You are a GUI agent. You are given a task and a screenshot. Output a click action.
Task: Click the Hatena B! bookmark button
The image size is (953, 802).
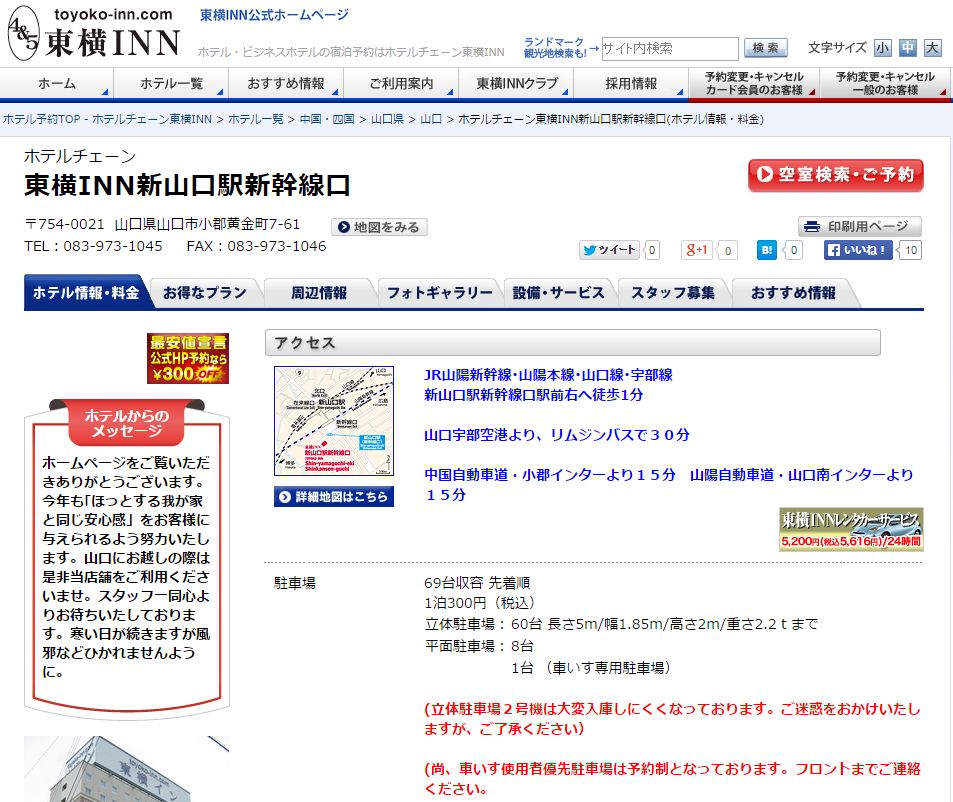pyautogui.click(x=766, y=250)
